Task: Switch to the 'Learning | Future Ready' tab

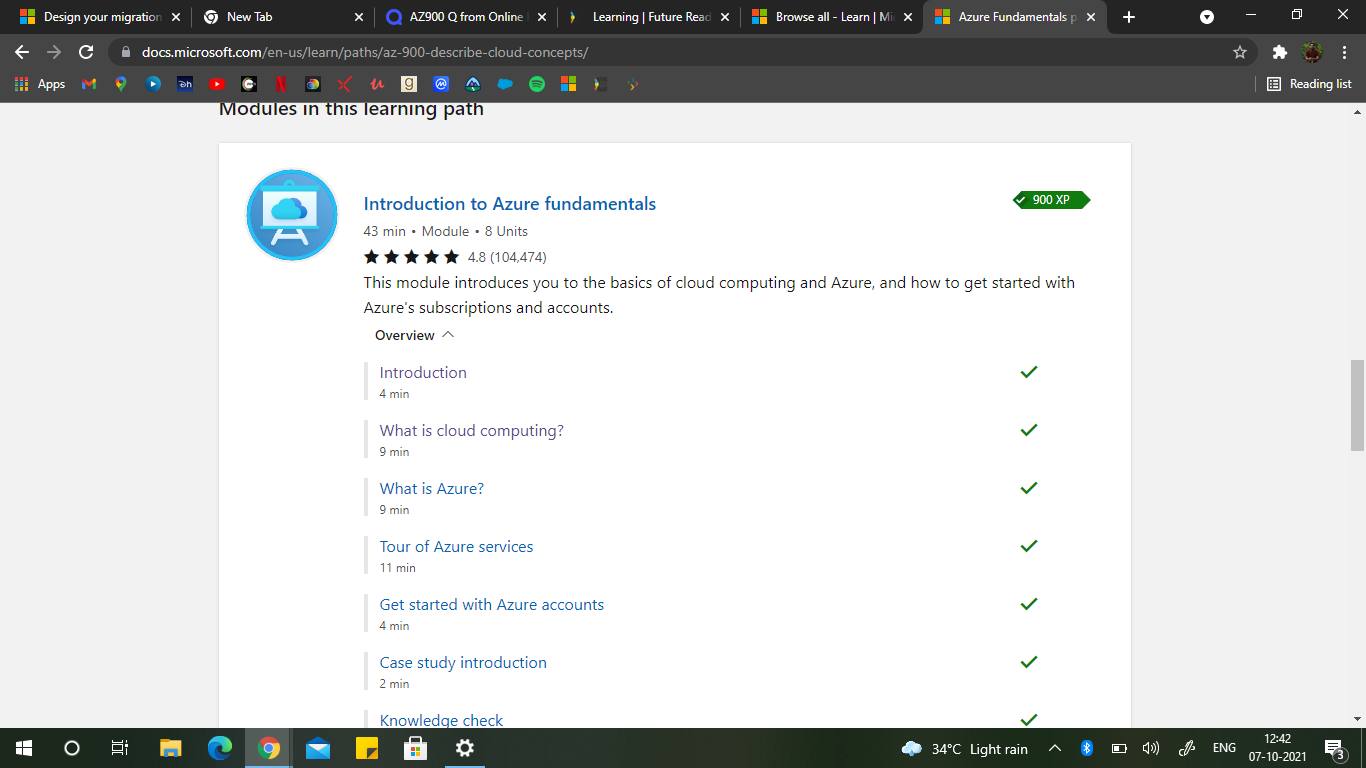Action: point(648,17)
